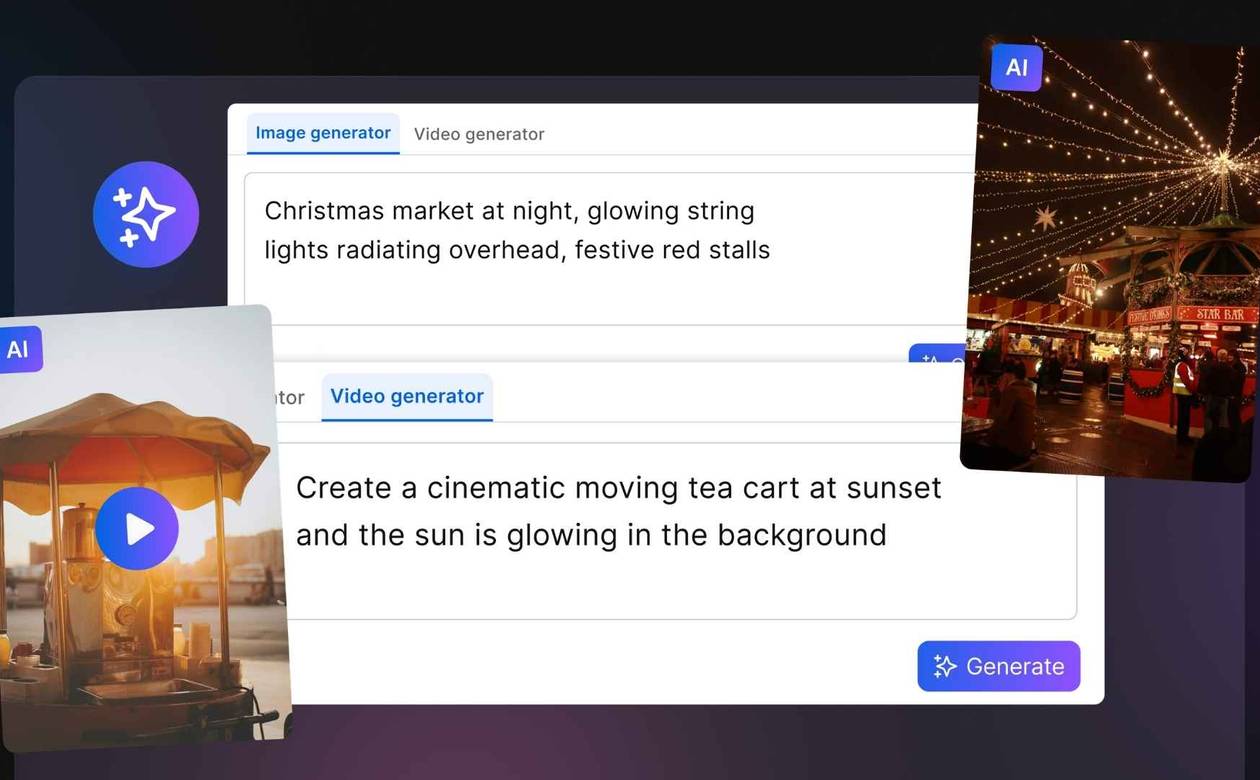Play the tea cart video
The height and width of the screenshot is (780, 1260).
137,529
